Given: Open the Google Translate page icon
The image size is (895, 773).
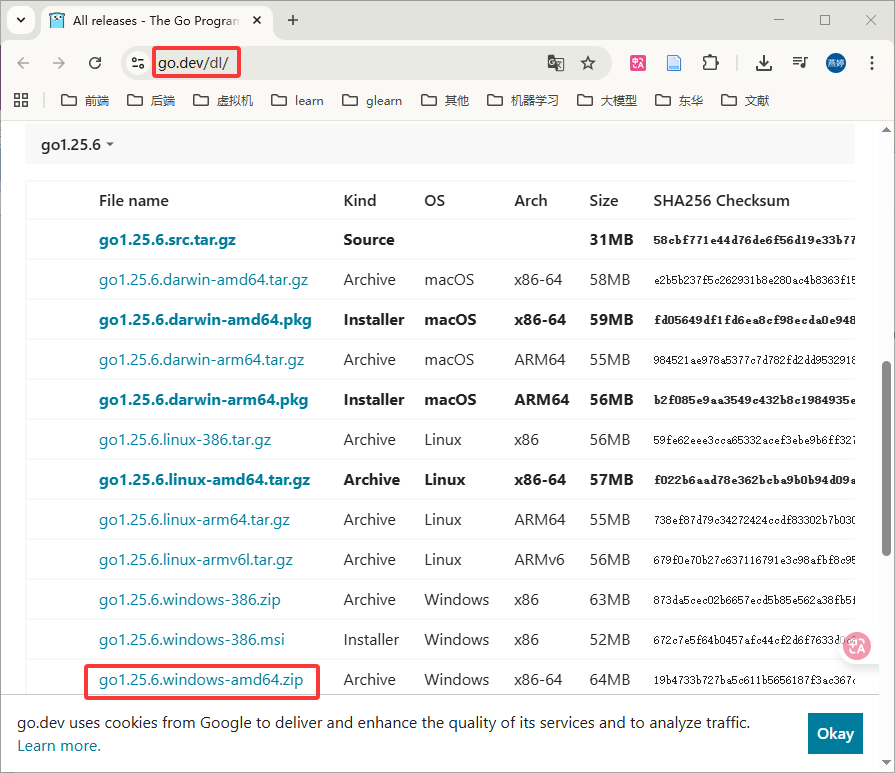Looking at the screenshot, I should click(556, 63).
